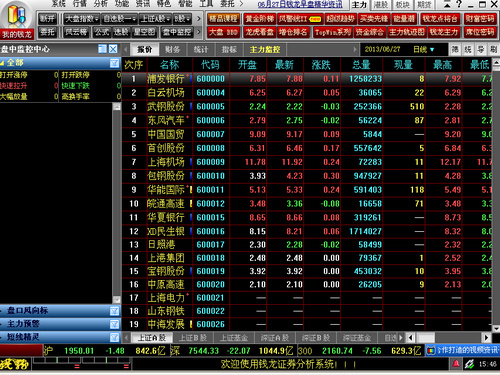500x375 pixels.
Task: Close the 盘中监控中心 panel
Action: tap(113, 49)
